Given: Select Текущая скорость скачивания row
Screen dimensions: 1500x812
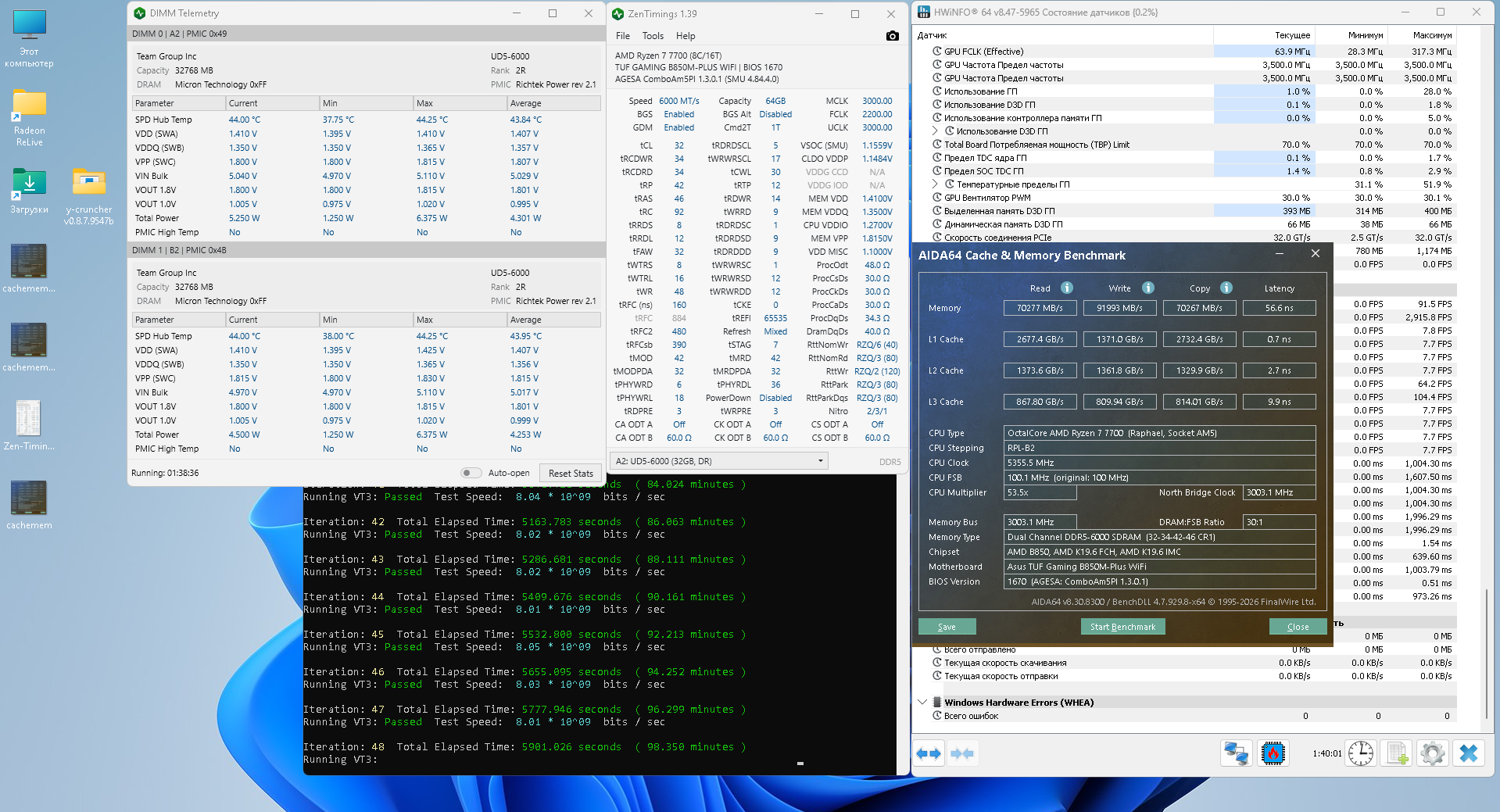Looking at the screenshot, I should (1186, 663).
